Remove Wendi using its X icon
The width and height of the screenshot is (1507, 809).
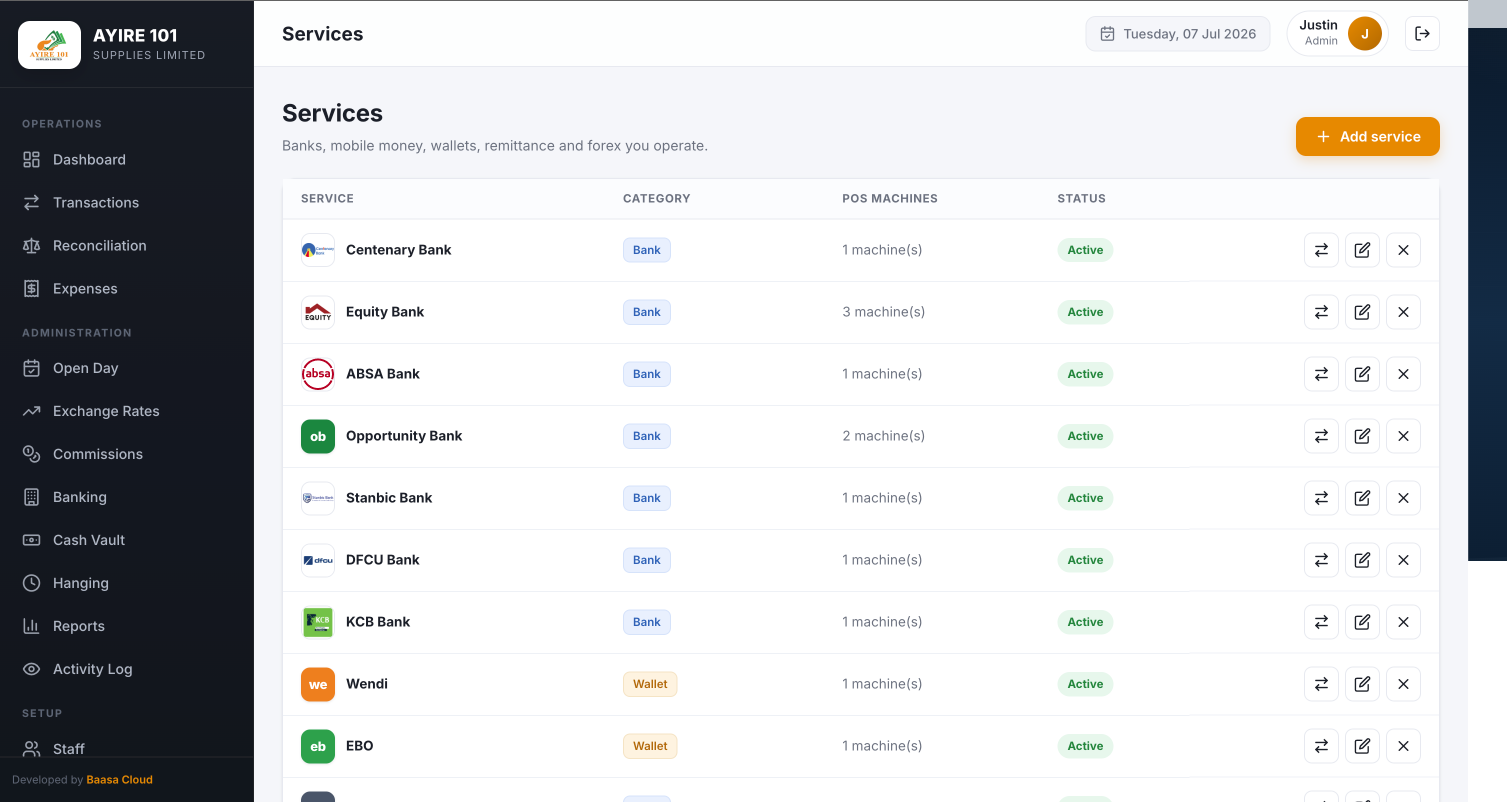coord(1403,684)
